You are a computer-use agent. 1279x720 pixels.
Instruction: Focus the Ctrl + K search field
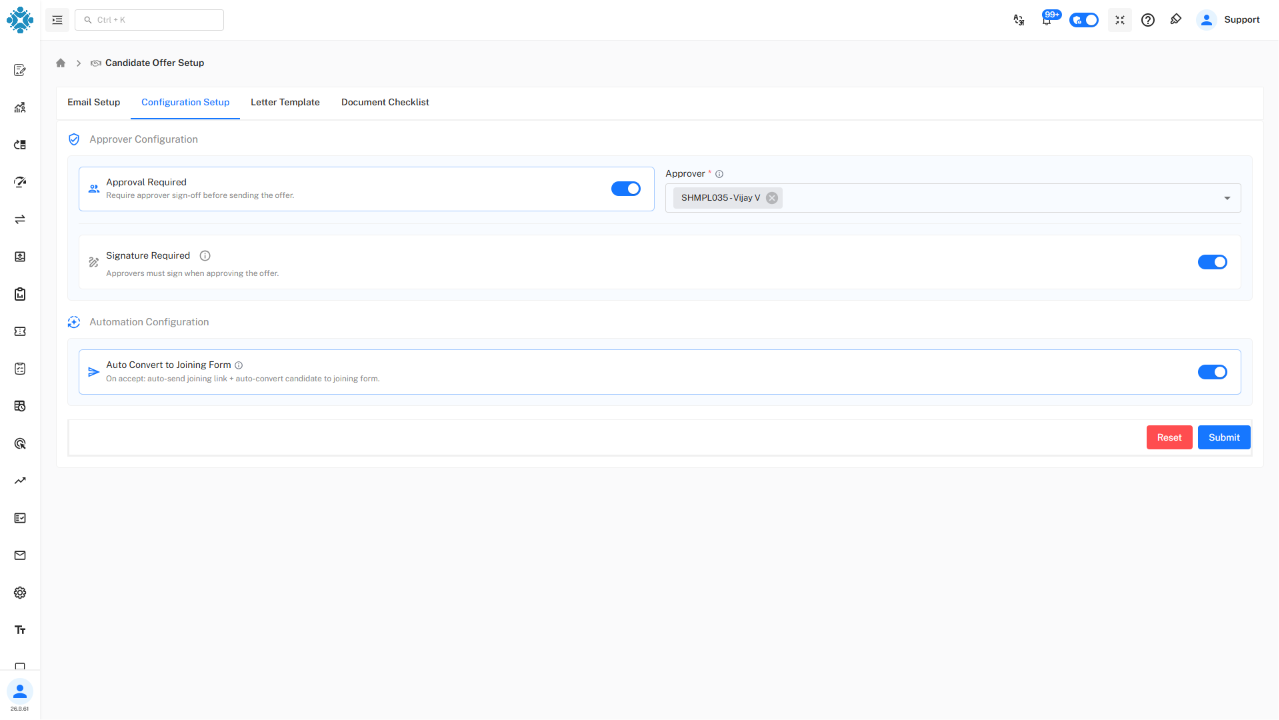(149, 20)
